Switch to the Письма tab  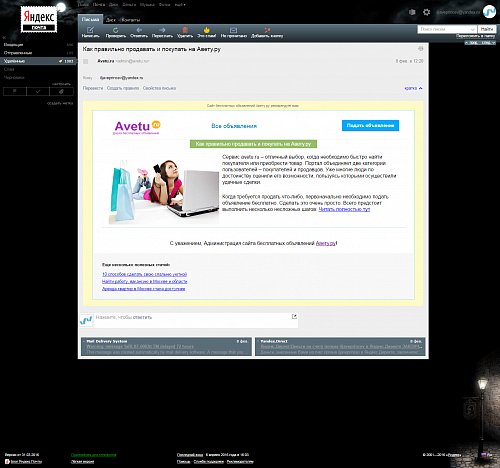[x=90, y=19]
